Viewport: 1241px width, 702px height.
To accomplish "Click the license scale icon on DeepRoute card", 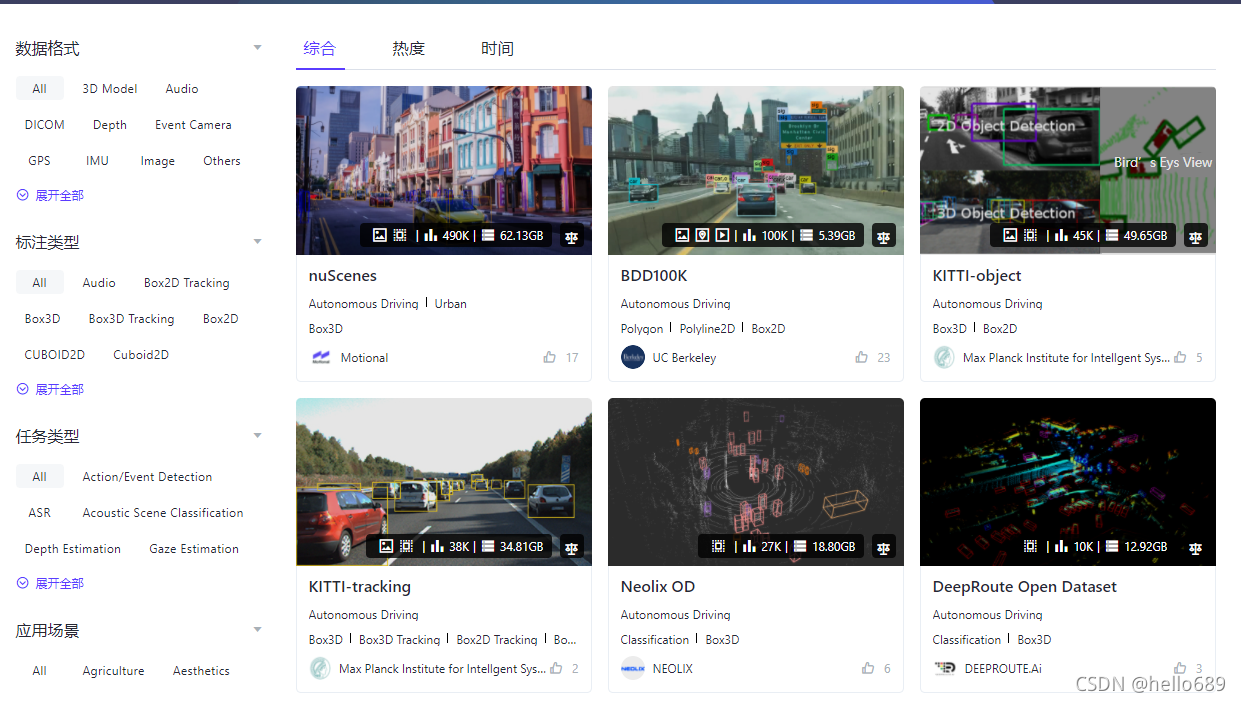I will click(1196, 548).
